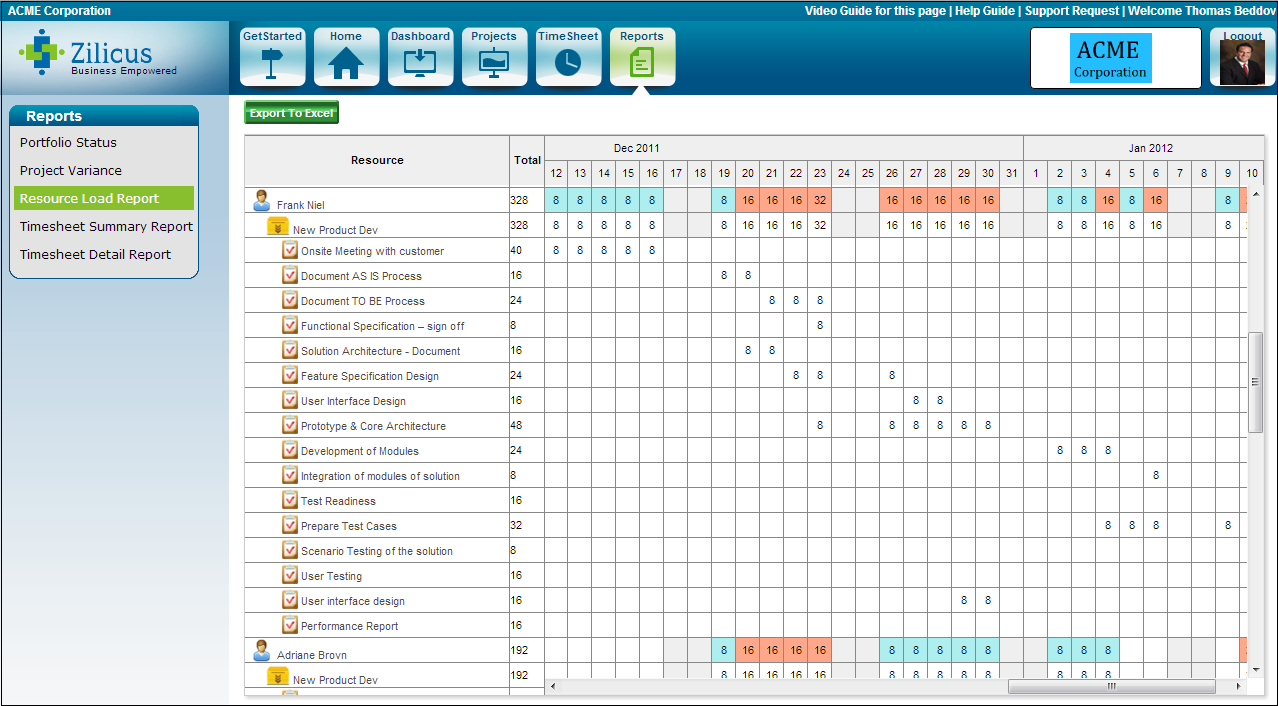Open the Projects presentation icon
Viewport: 1278px width, 706px height.
tap(494, 62)
